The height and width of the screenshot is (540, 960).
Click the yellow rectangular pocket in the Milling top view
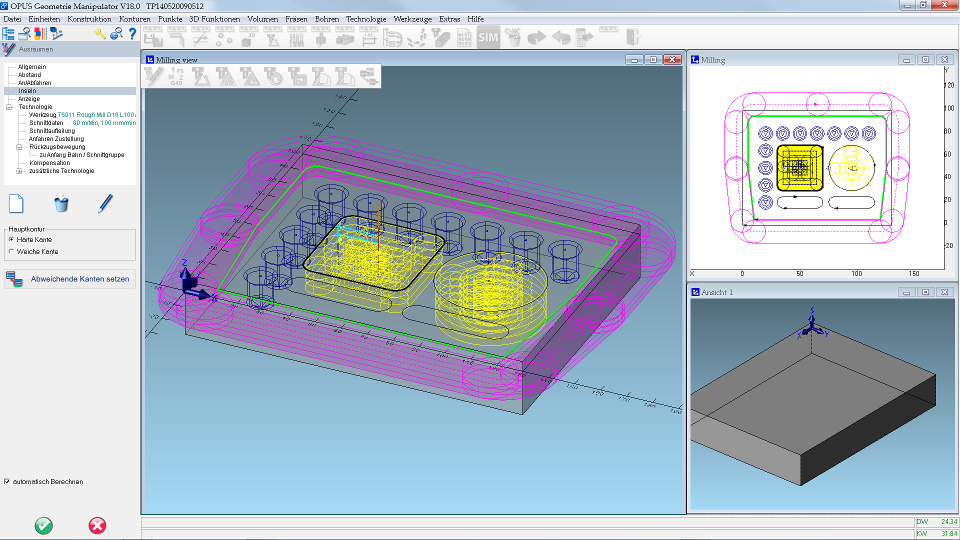point(800,167)
